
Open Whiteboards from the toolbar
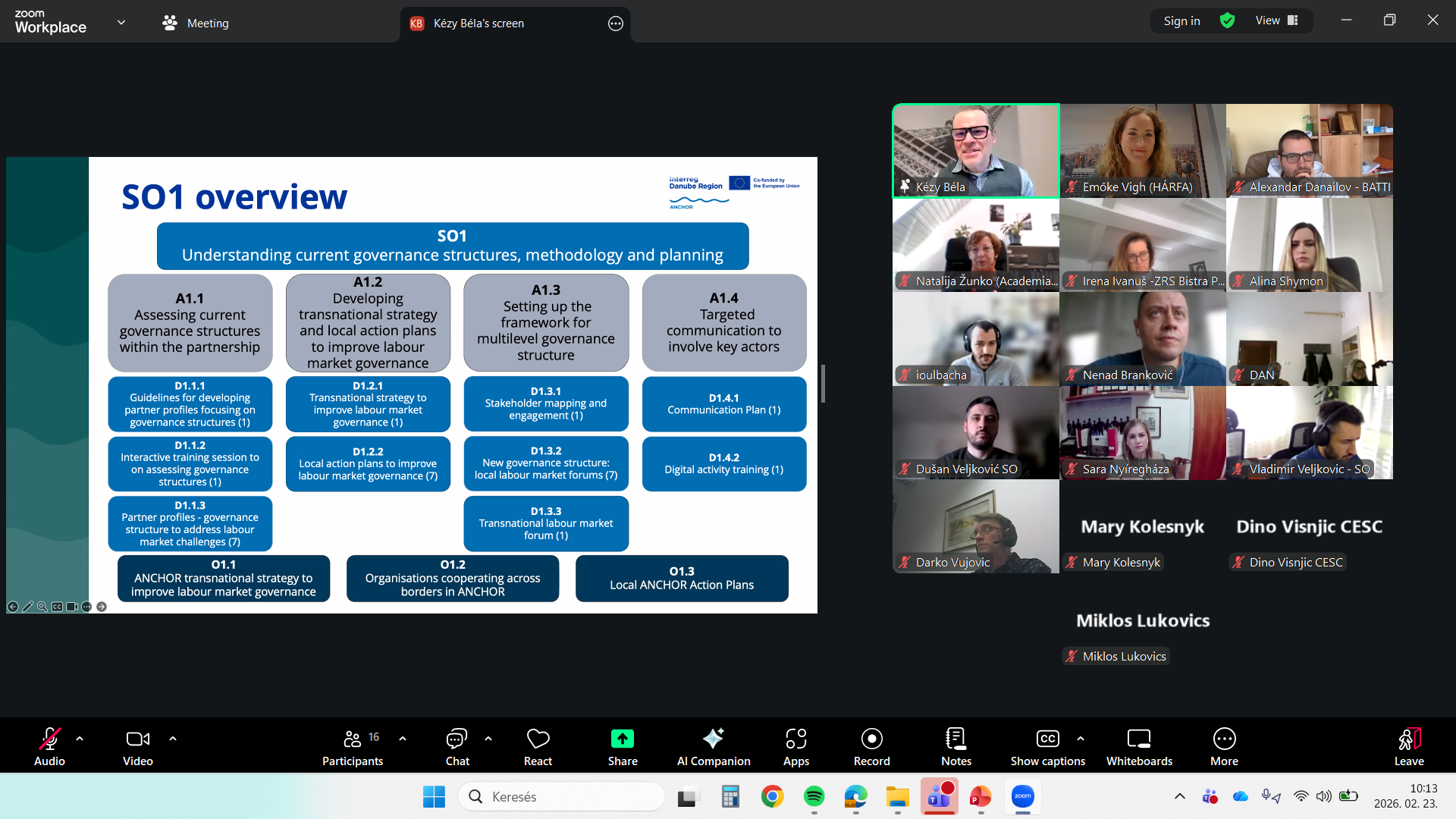1138,746
